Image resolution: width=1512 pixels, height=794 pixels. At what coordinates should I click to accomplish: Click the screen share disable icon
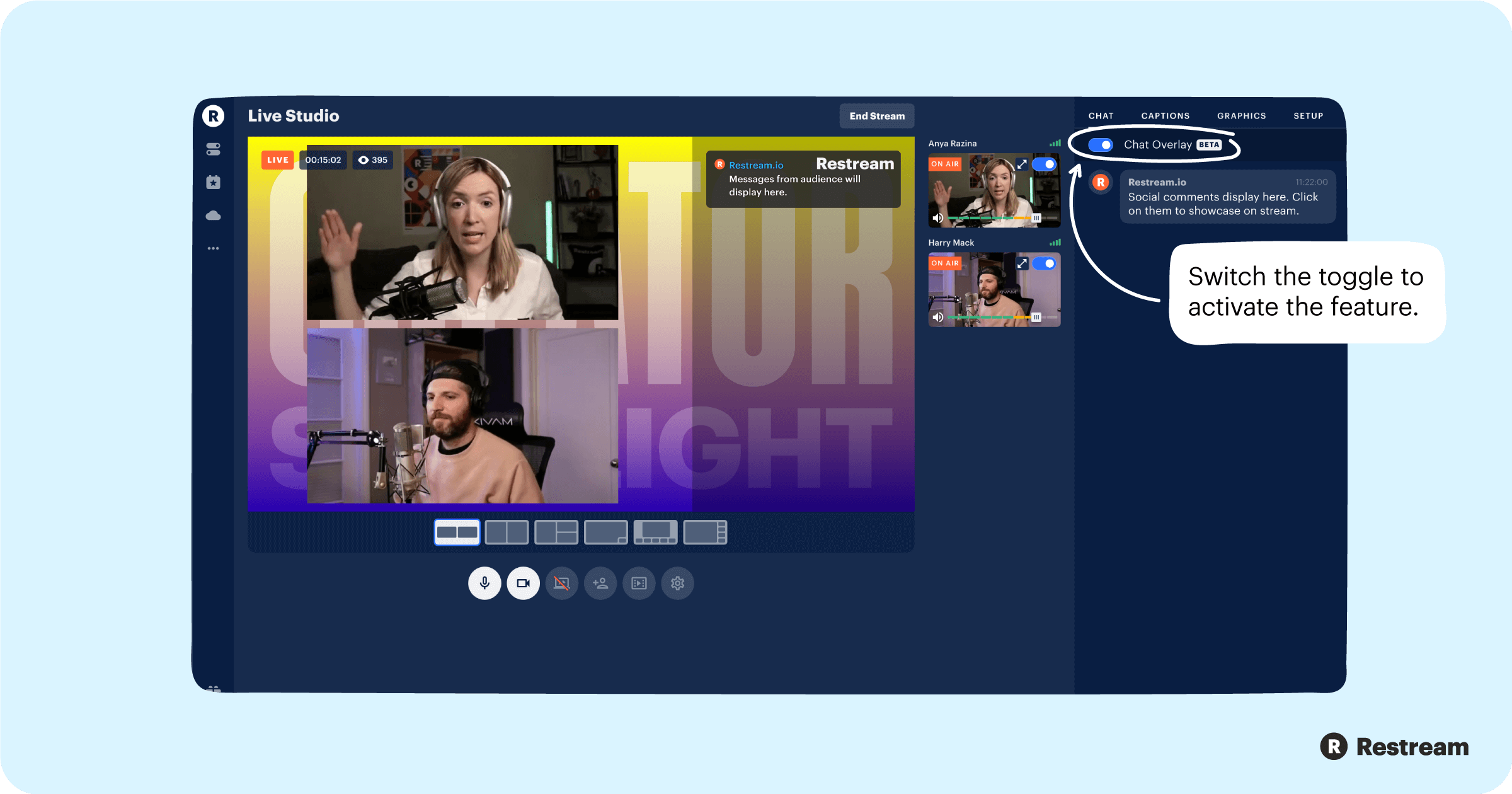coord(562,583)
